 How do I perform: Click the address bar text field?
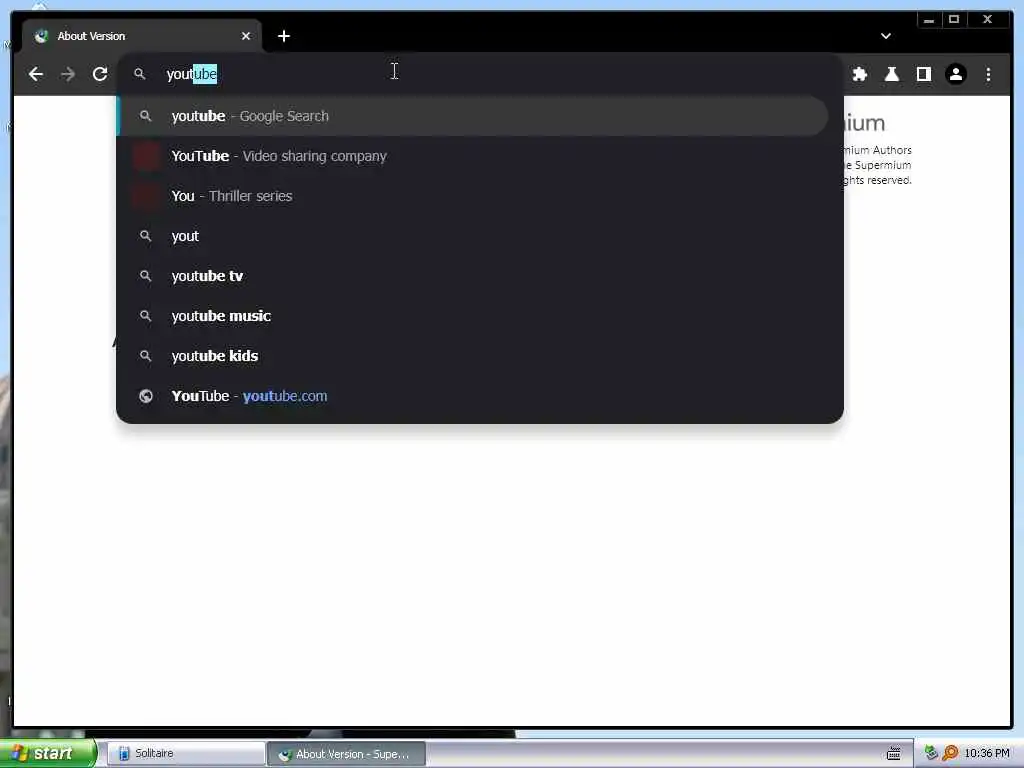[x=479, y=74]
